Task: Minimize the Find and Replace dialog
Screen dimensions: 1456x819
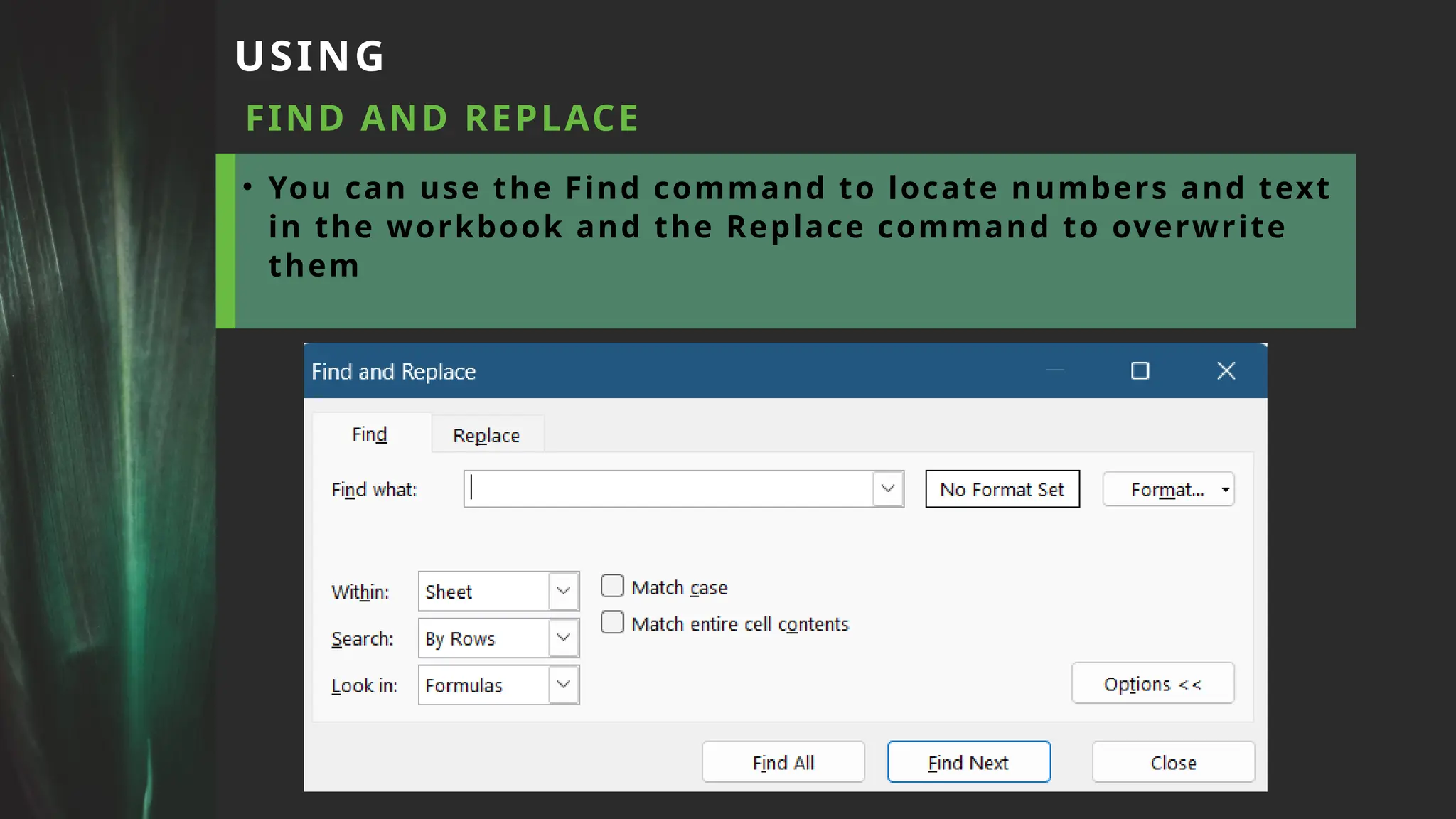Action: [x=1056, y=371]
